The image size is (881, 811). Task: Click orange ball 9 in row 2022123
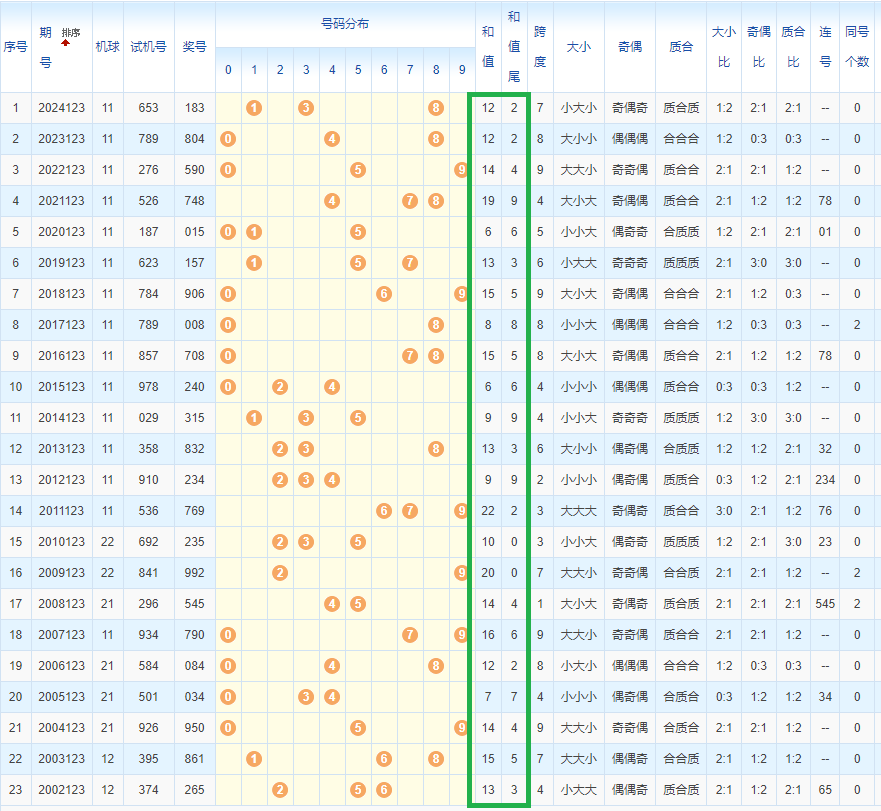pos(461,170)
